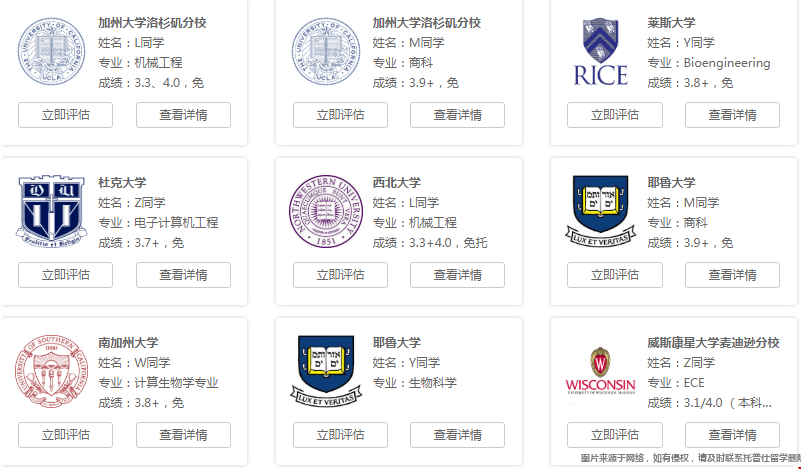View 查看详情 in the 杜克大学 card

[x=183, y=275]
